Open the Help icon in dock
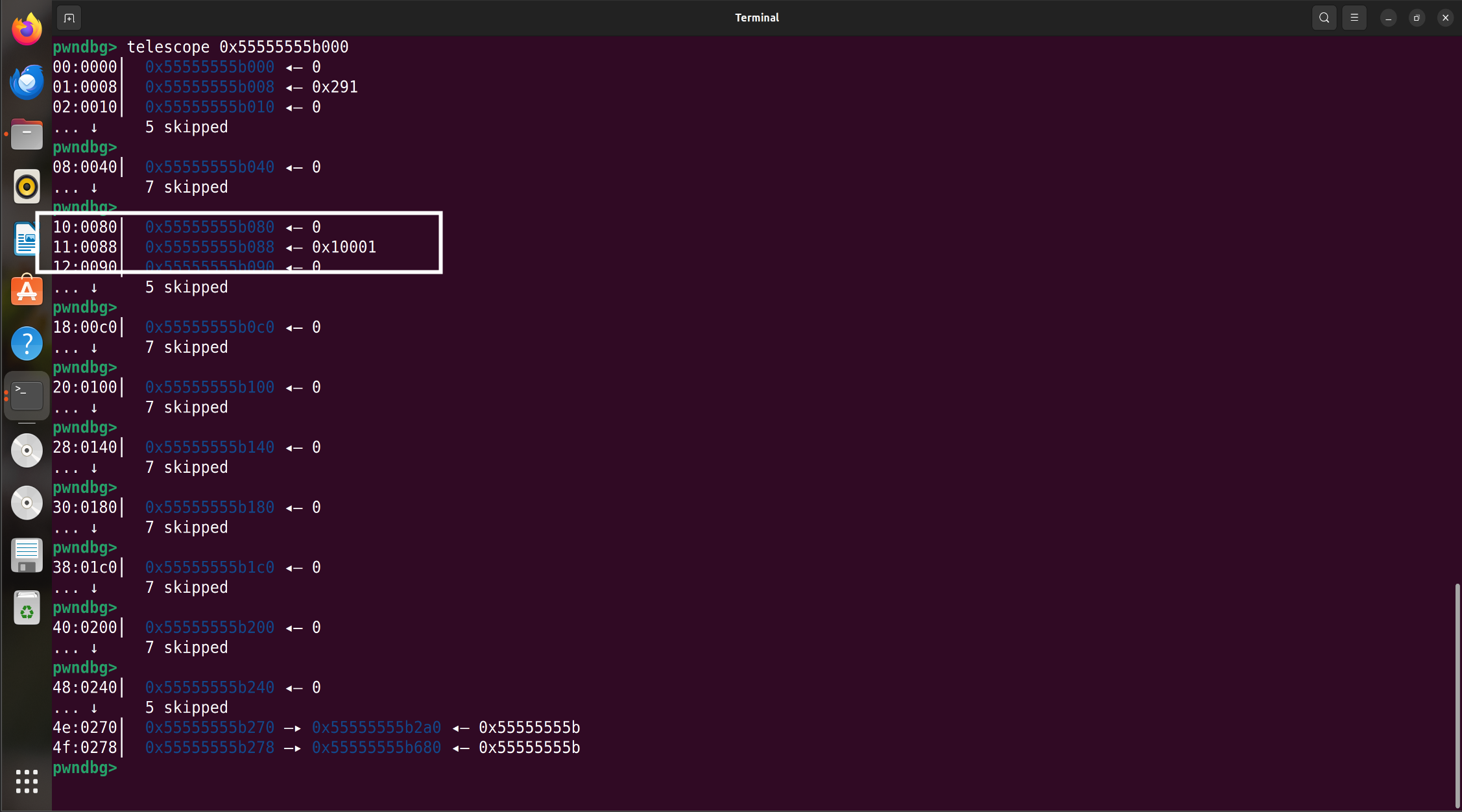Image resolution: width=1462 pixels, height=812 pixels. 27,343
